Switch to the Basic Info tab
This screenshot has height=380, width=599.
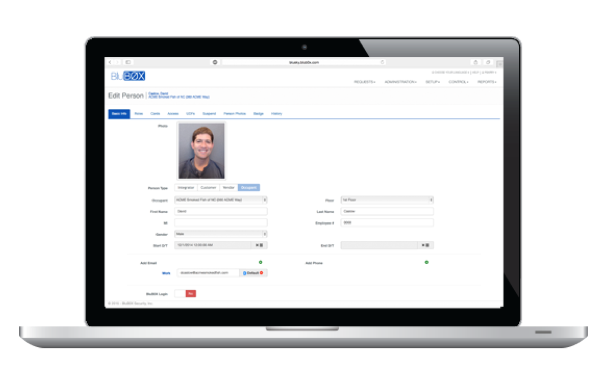coord(119,114)
